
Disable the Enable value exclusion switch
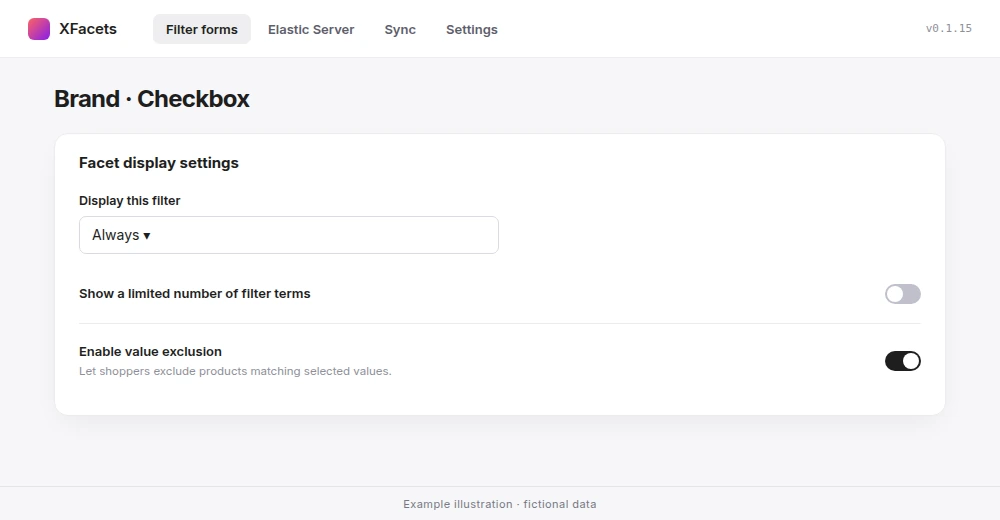pos(902,361)
